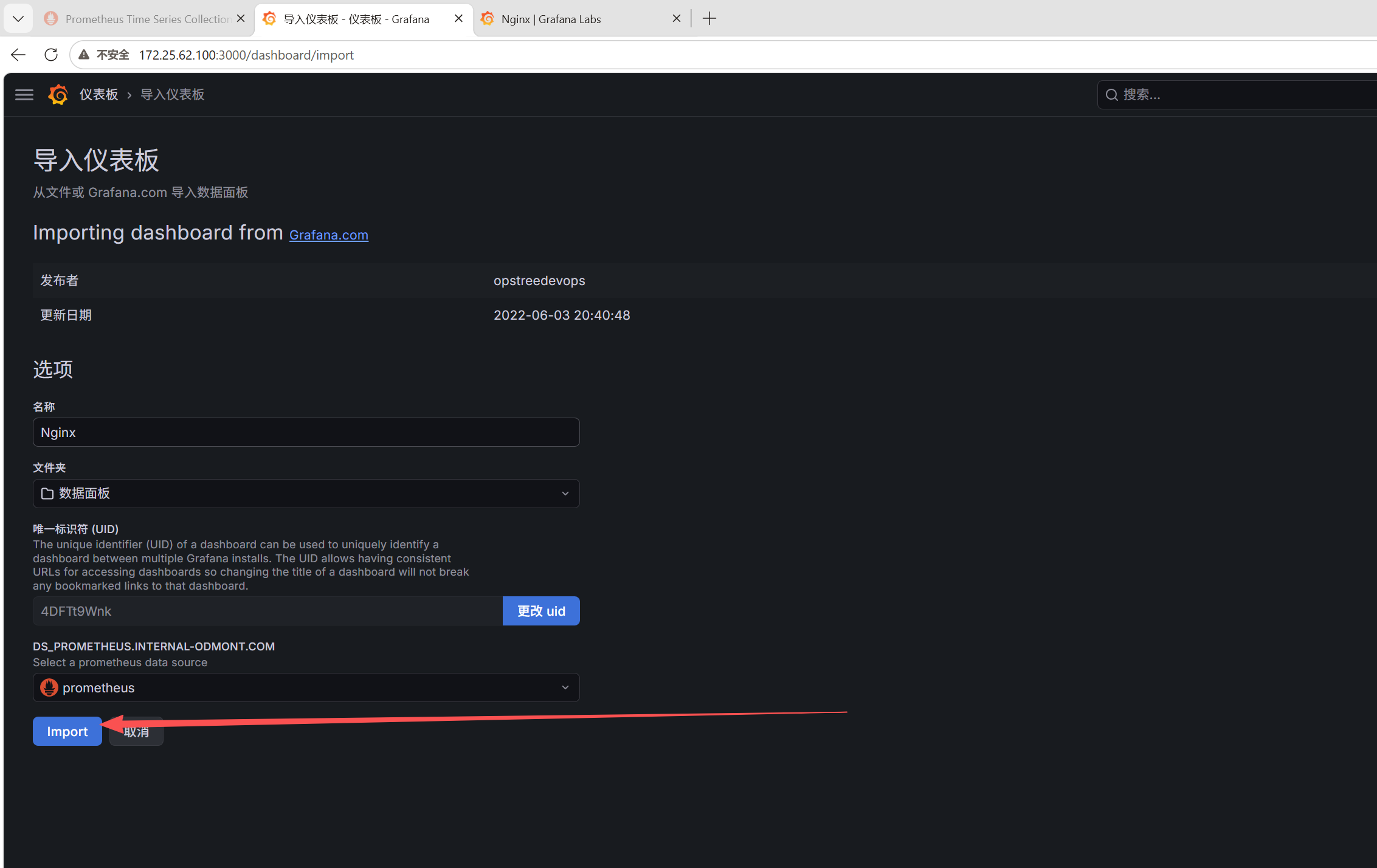The width and height of the screenshot is (1377, 868).
Task: Close the Grafana import dashboard tab
Action: click(x=459, y=19)
